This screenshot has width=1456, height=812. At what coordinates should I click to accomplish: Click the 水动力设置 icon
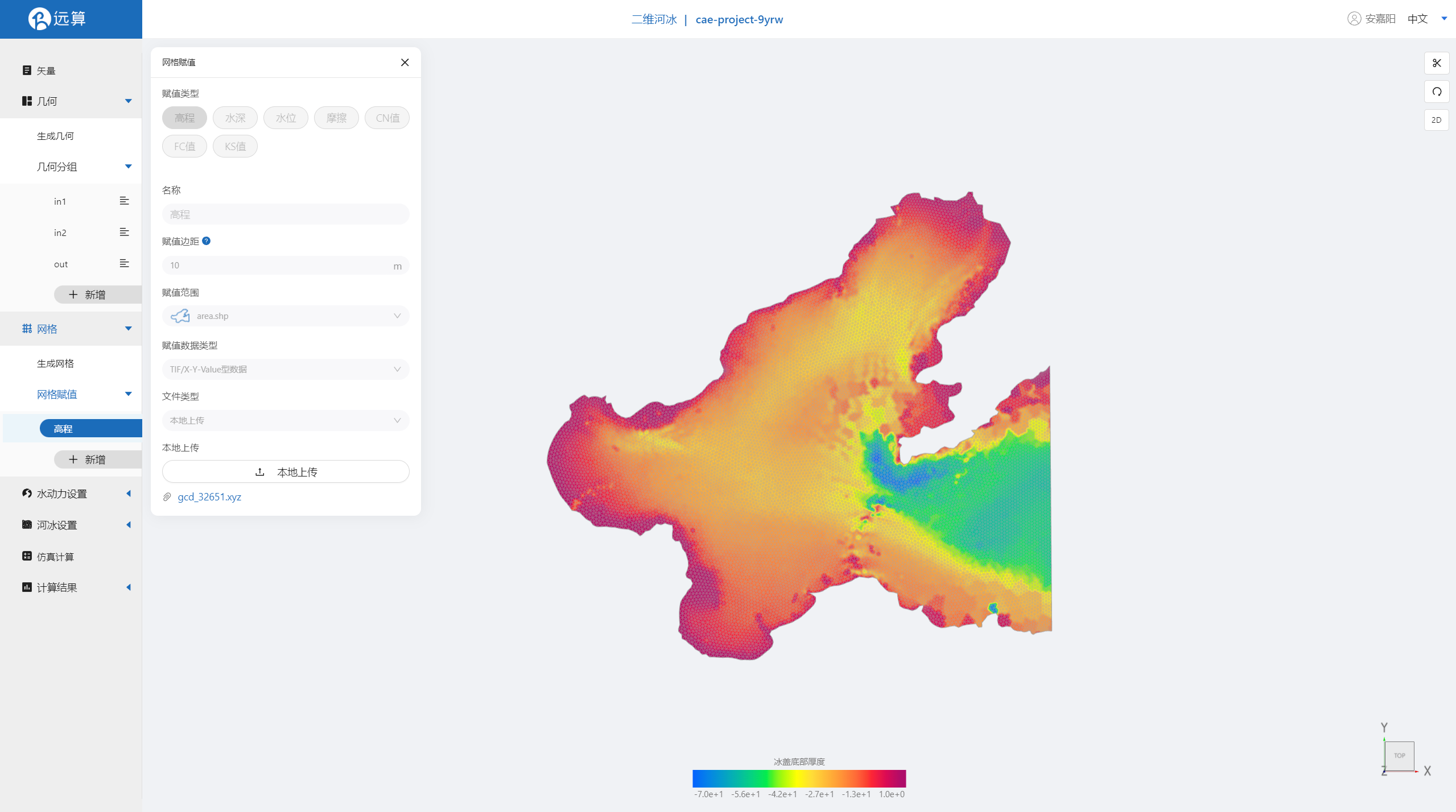[x=27, y=493]
